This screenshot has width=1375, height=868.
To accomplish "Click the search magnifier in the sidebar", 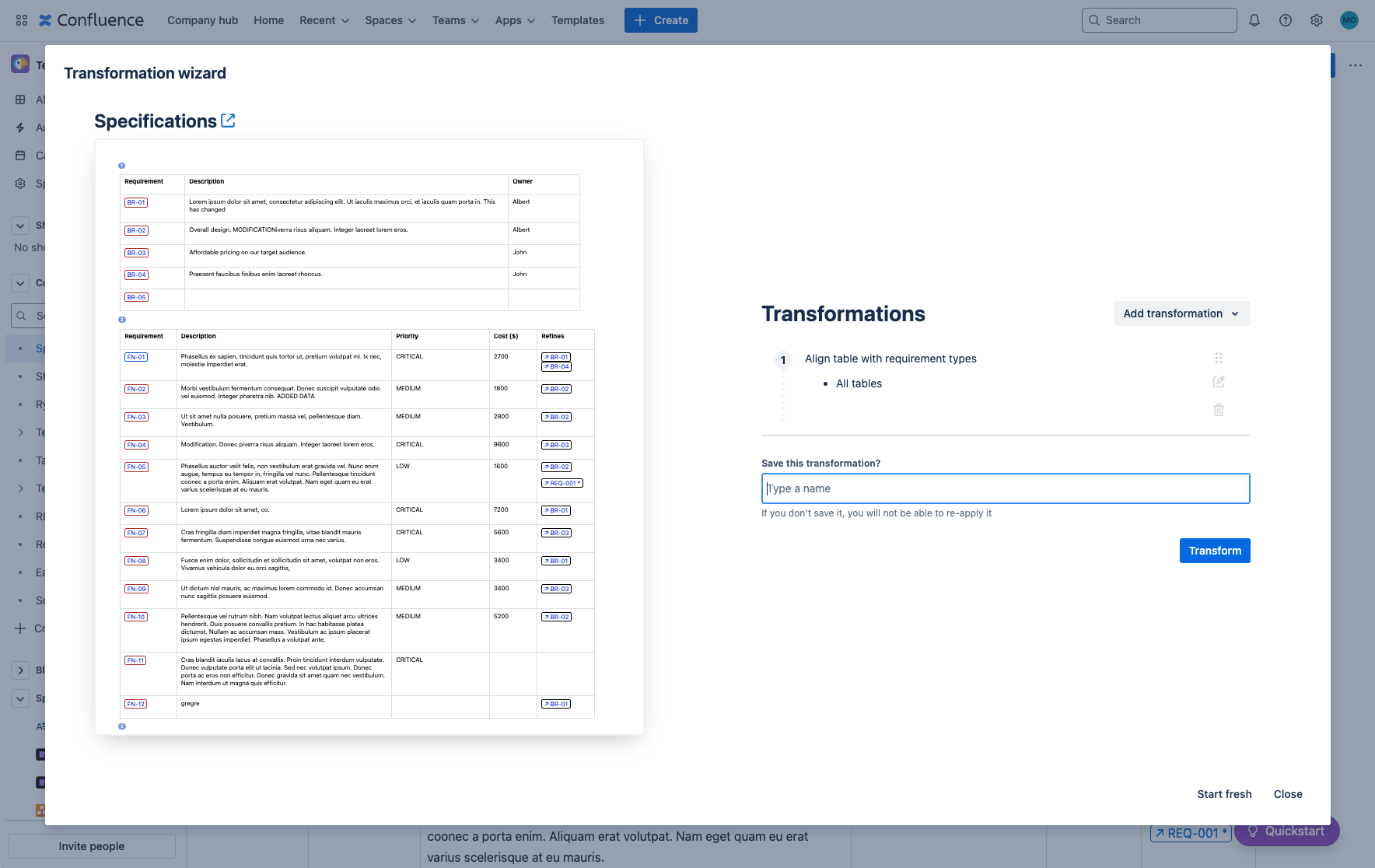I will [20, 316].
